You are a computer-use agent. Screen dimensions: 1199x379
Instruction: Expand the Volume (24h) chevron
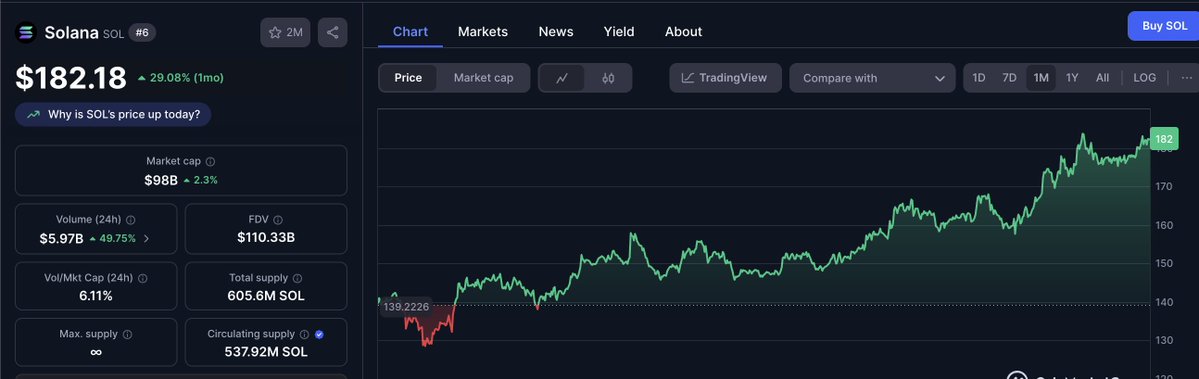click(147, 238)
